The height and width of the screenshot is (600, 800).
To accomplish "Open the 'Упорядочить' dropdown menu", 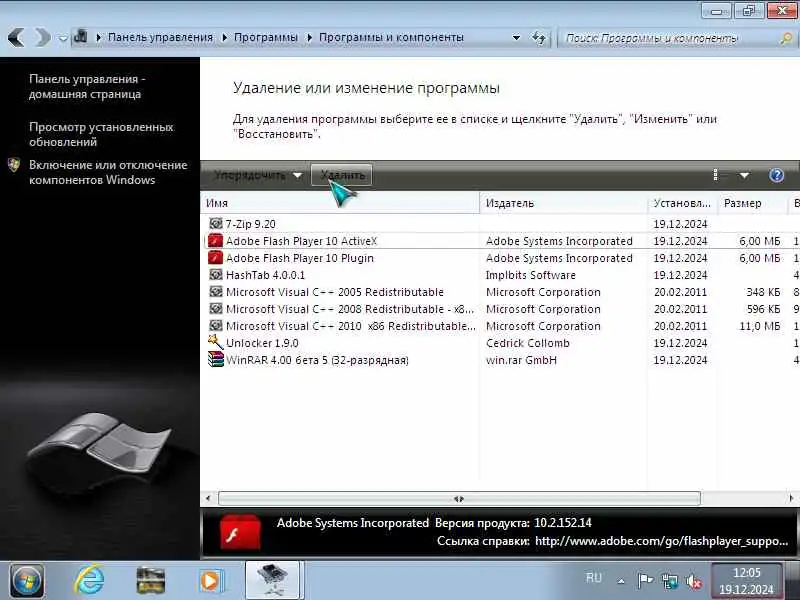I will point(258,175).
